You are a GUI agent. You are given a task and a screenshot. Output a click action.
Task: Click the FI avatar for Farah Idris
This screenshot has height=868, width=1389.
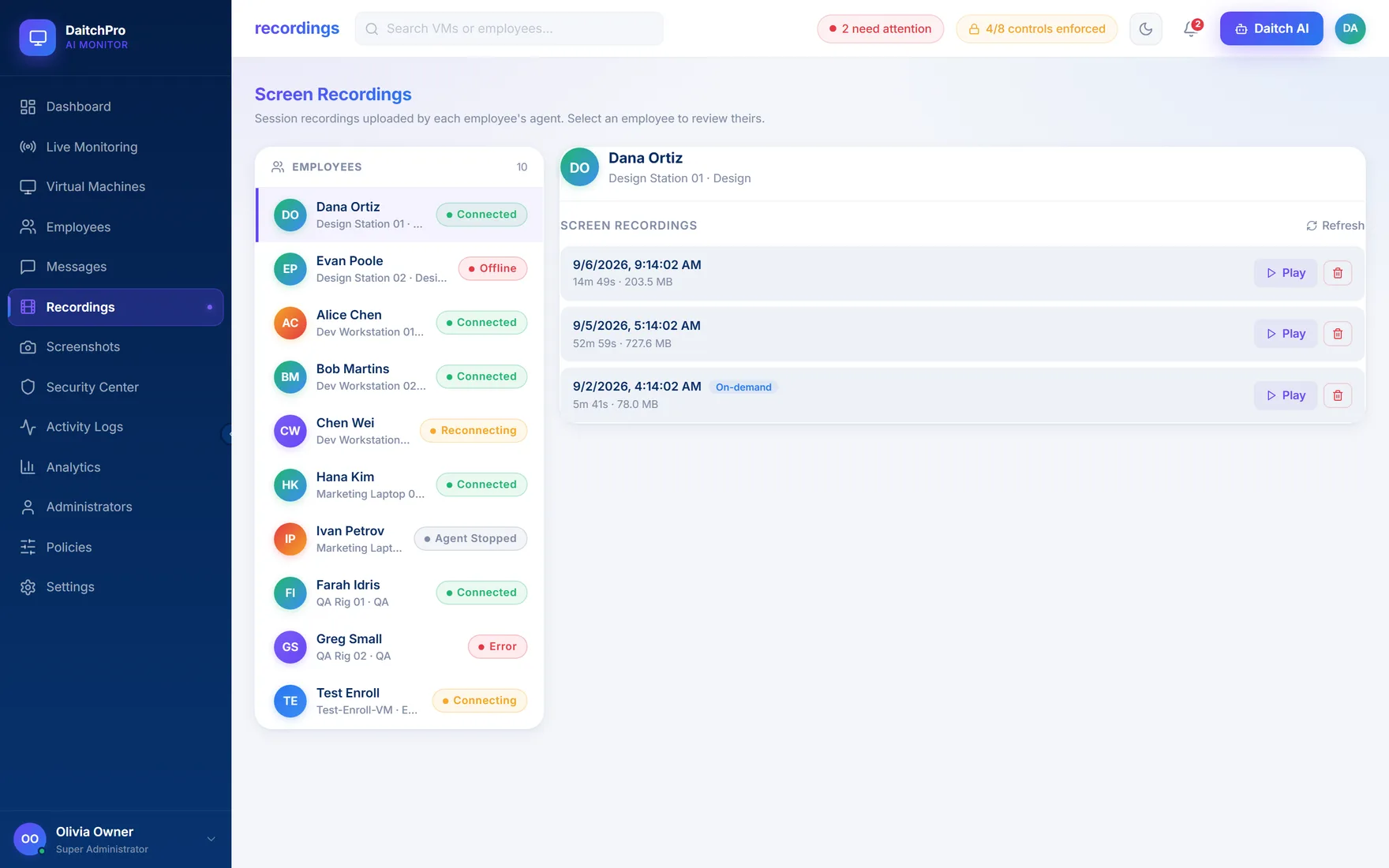290,593
